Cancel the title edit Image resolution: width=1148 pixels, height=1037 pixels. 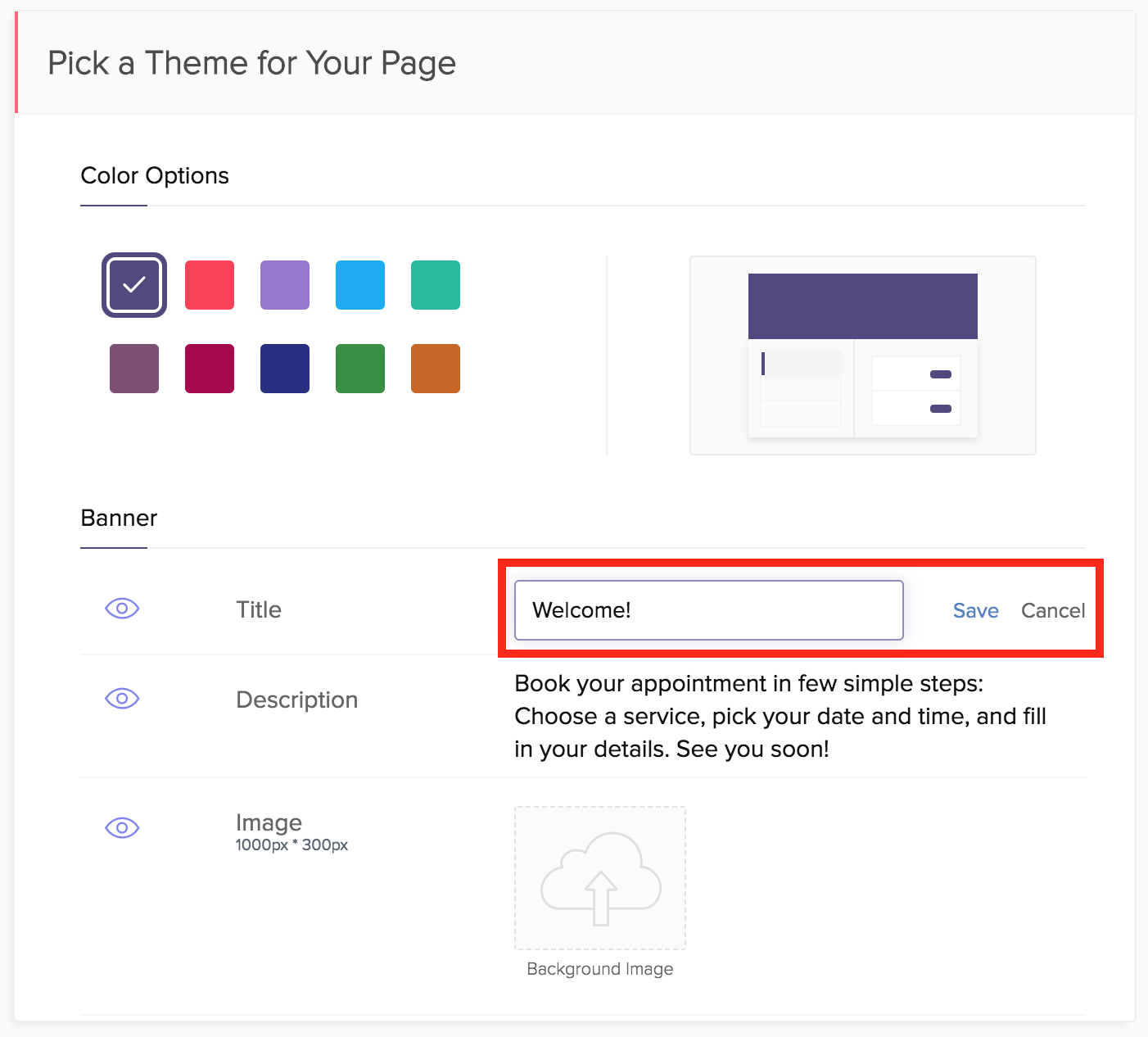pos(1053,611)
